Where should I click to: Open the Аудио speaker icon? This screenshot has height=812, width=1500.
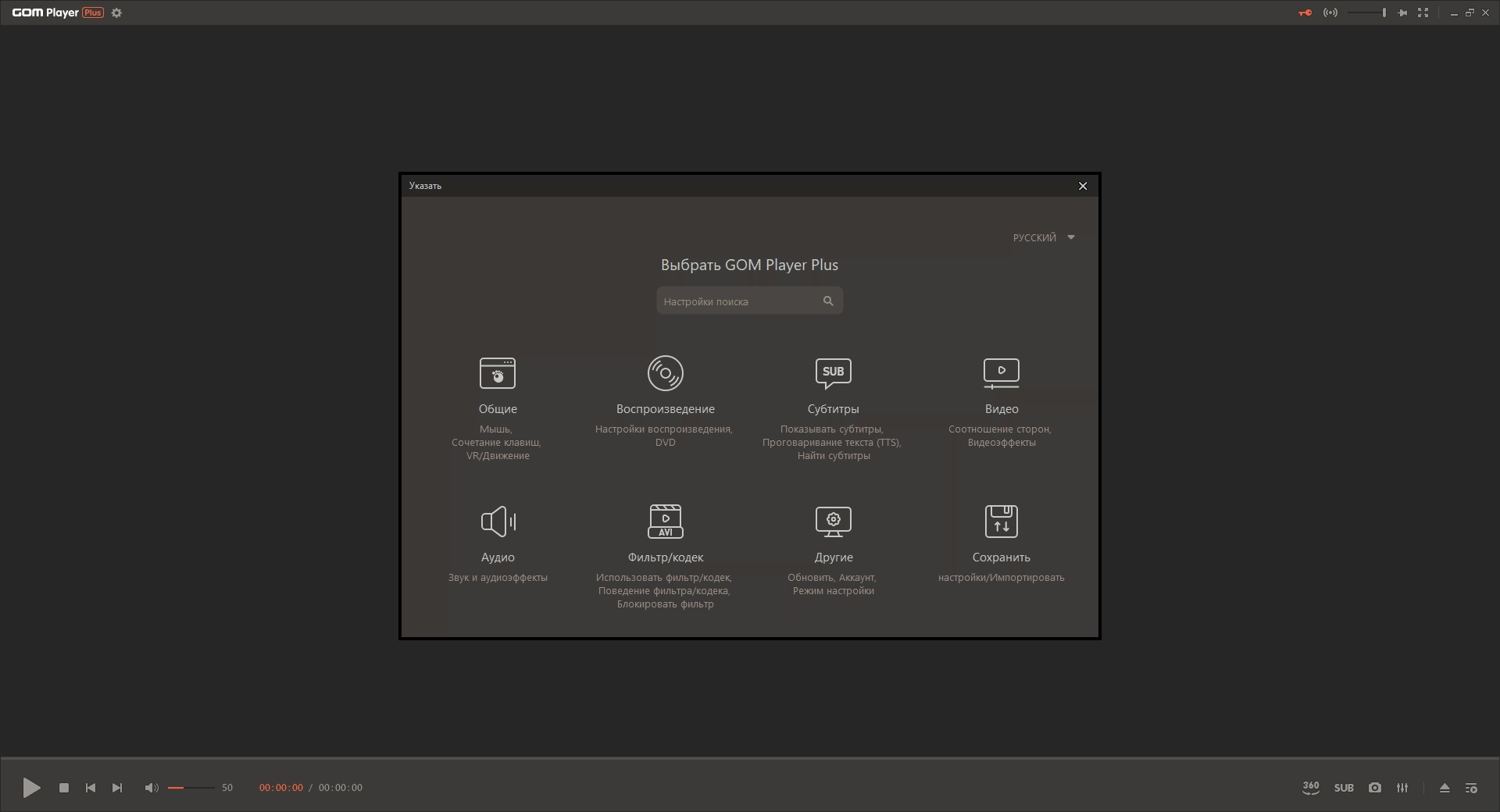[x=498, y=522]
